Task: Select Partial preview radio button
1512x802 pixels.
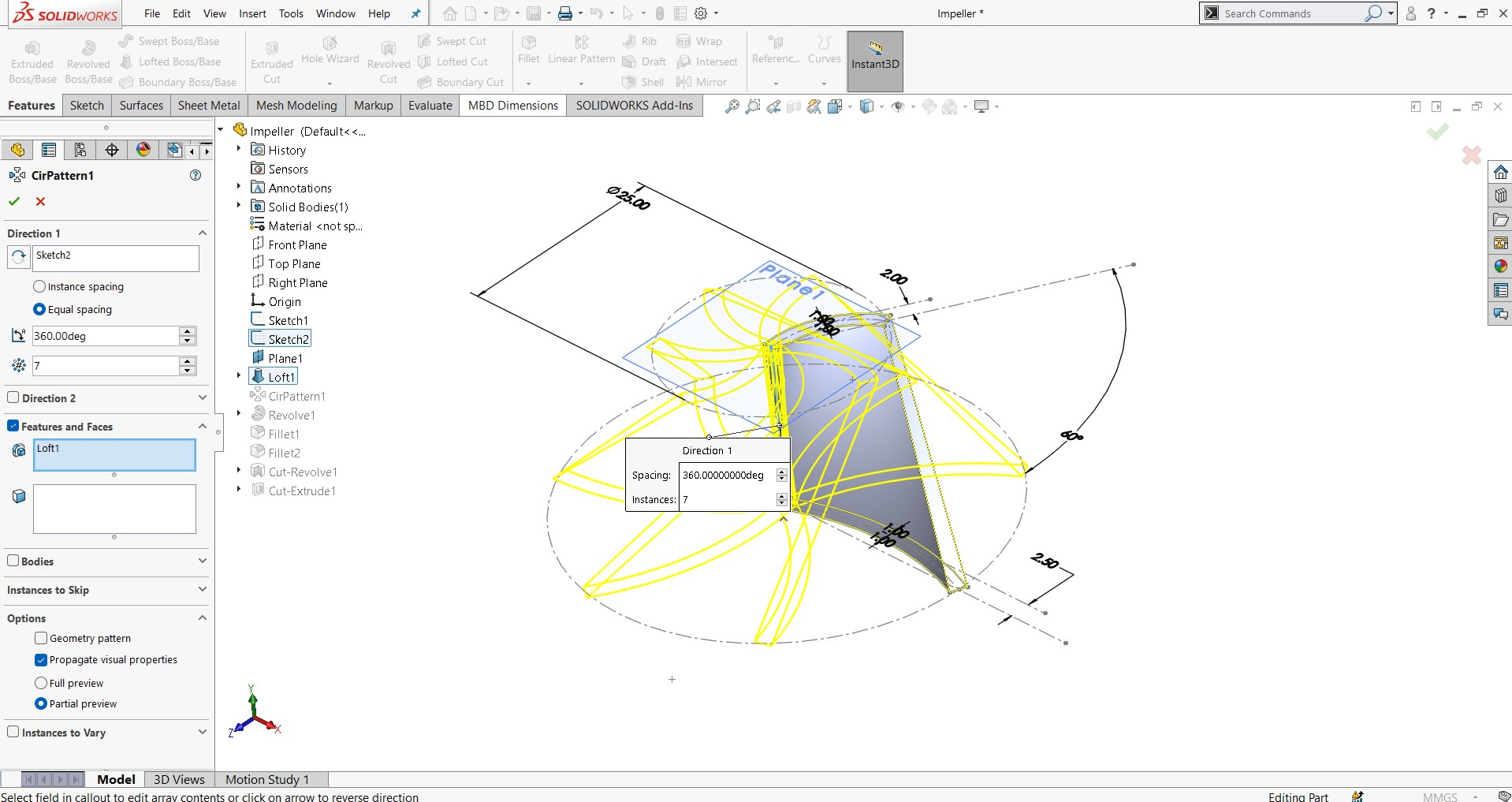Action: coord(41,703)
